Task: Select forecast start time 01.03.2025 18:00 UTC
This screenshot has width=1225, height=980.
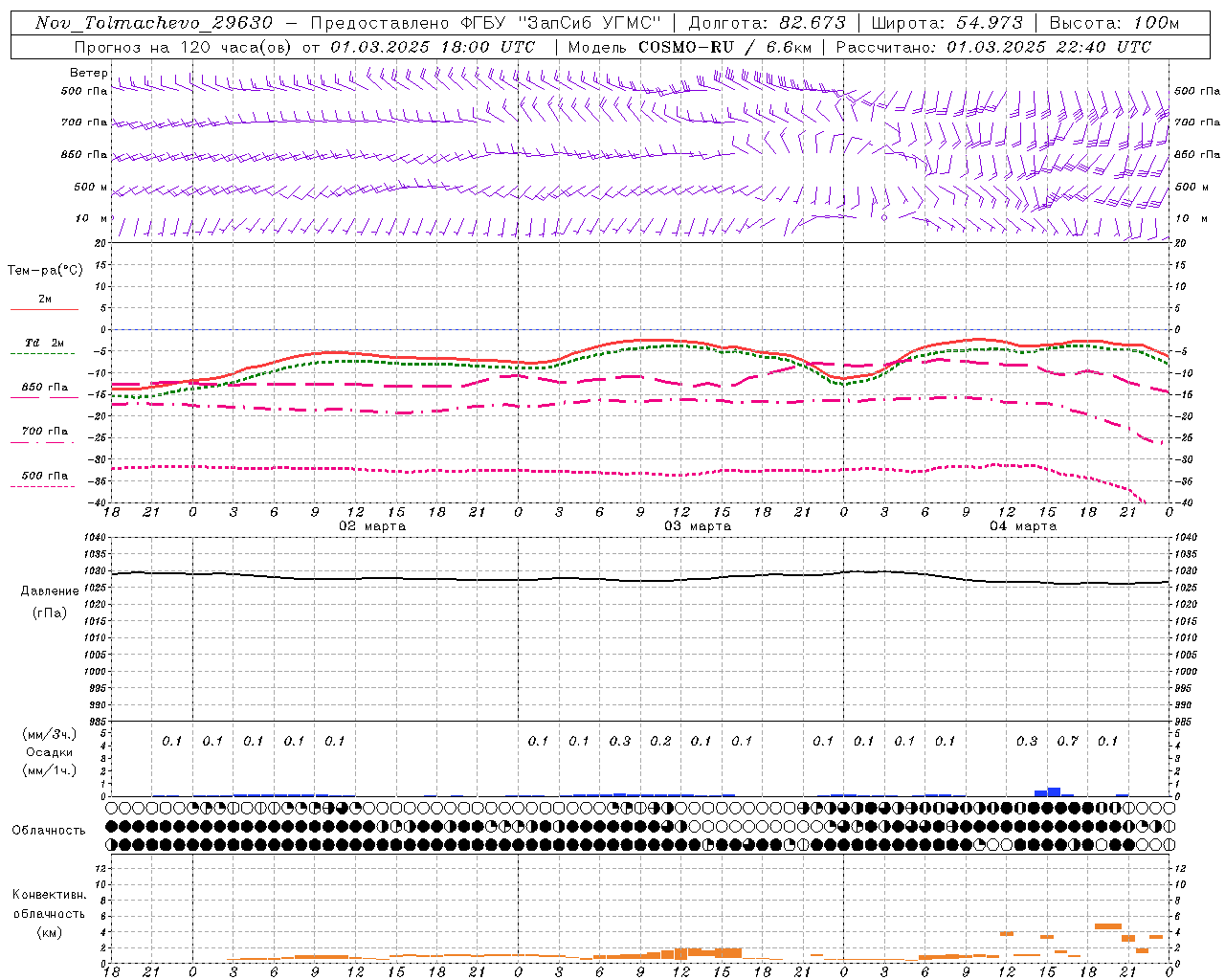Action: click(x=433, y=47)
